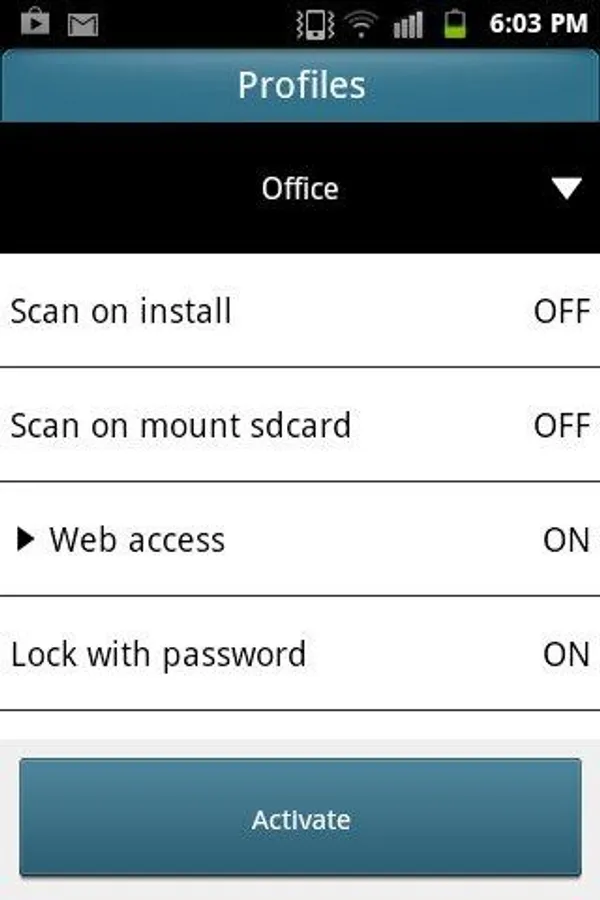This screenshot has height=900, width=600.
Task: Tap the battery status icon
Action: (455, 23)
